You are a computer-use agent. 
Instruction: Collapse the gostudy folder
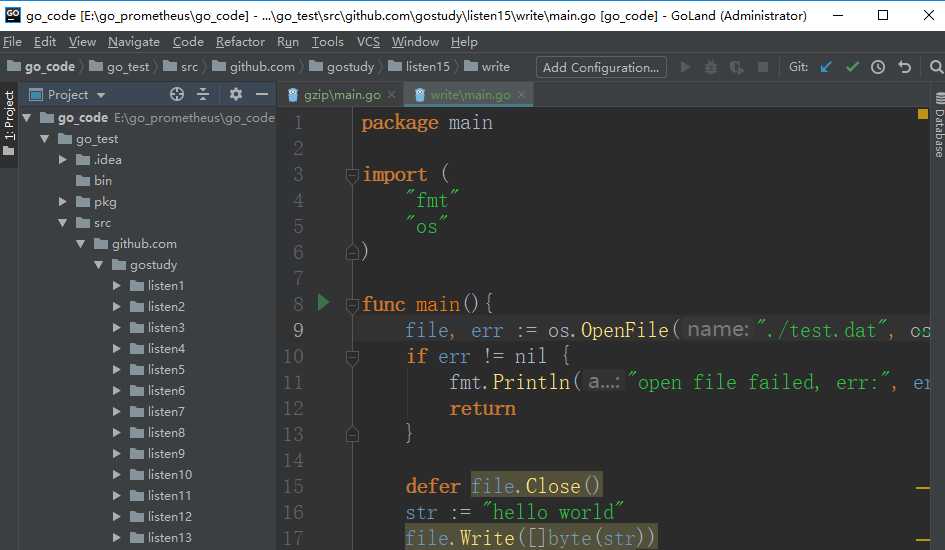click(99, 264)
